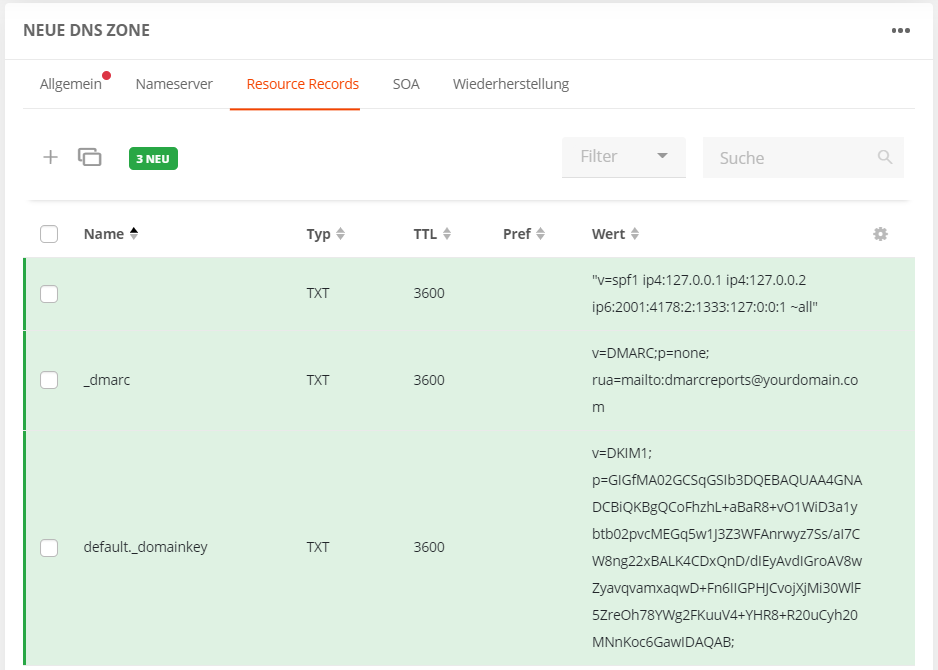The width and height of the screenshot is (938, 670).
Task: Click TXT type in the _dmarc row
Action: [x=318, y=380]
